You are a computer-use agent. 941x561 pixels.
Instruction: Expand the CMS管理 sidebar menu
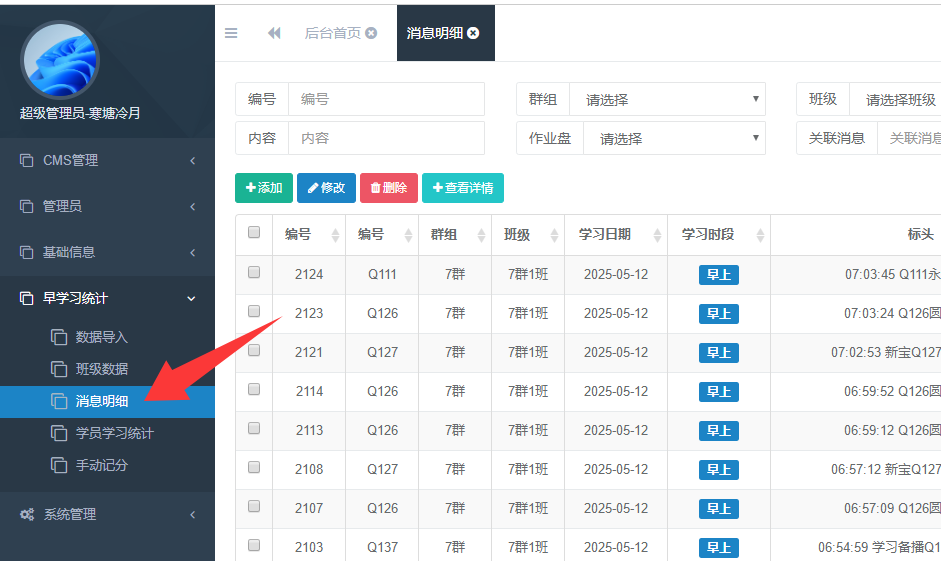pos(107,160)
